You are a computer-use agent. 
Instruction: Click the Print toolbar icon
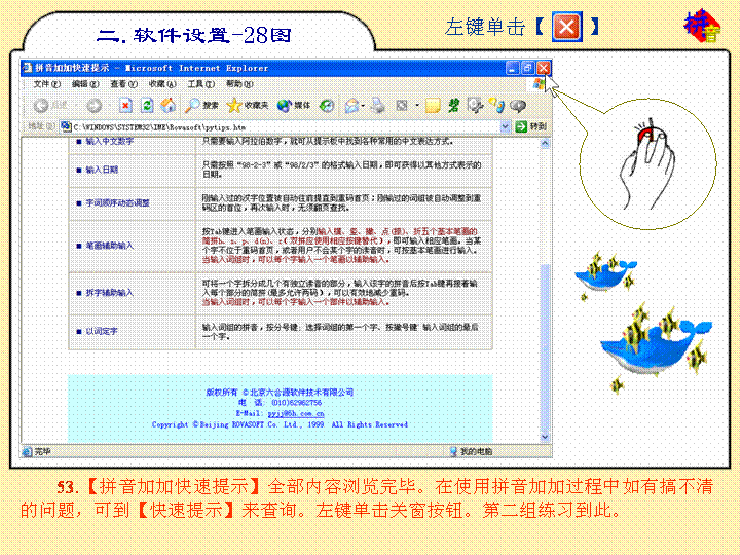378,106
